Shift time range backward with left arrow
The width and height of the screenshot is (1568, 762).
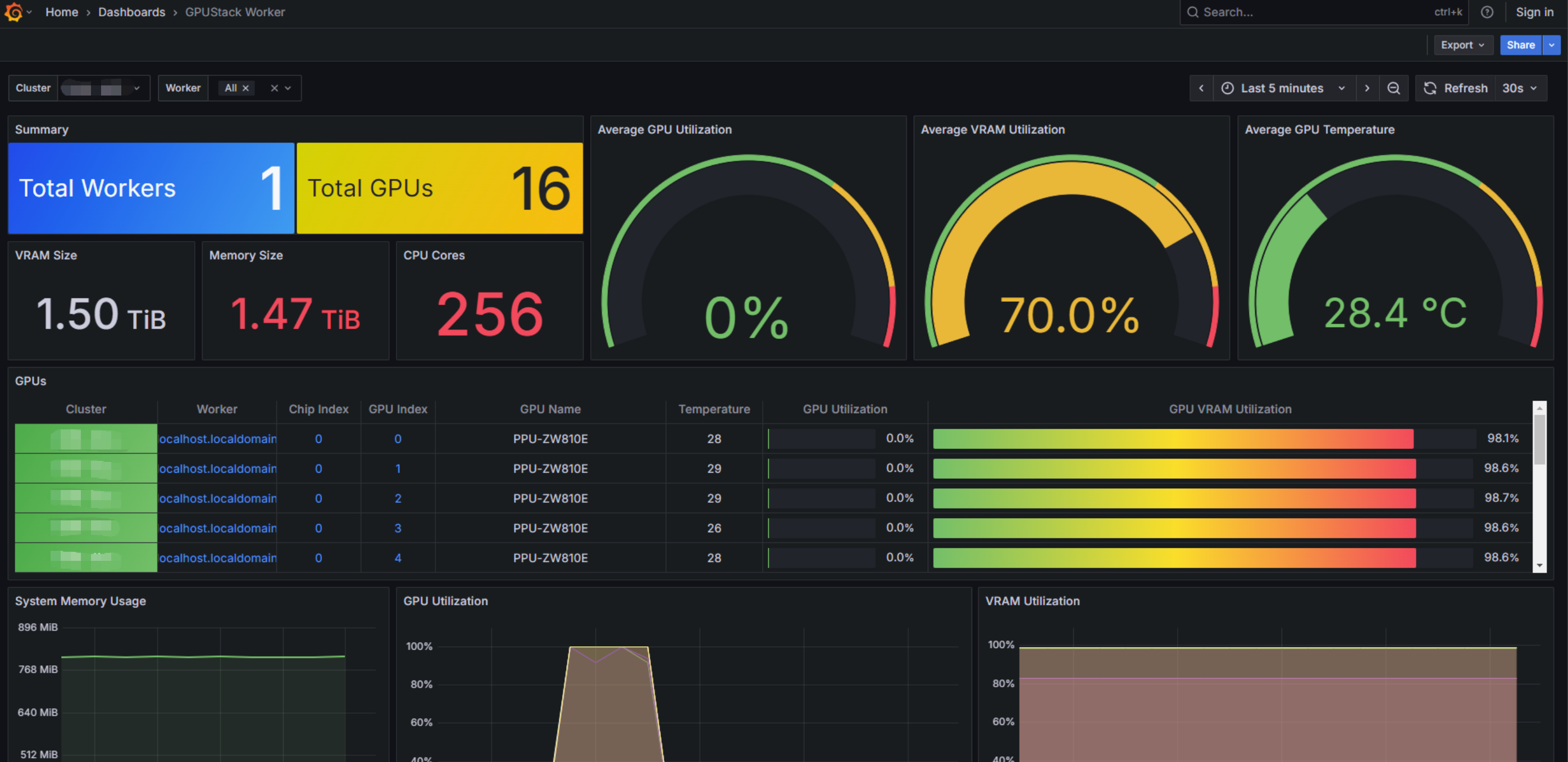[1201, 88]
